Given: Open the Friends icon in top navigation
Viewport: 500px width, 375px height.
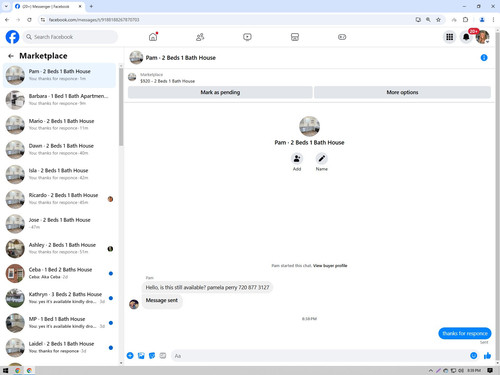Looking at the screenshot, I should point(200,37).
